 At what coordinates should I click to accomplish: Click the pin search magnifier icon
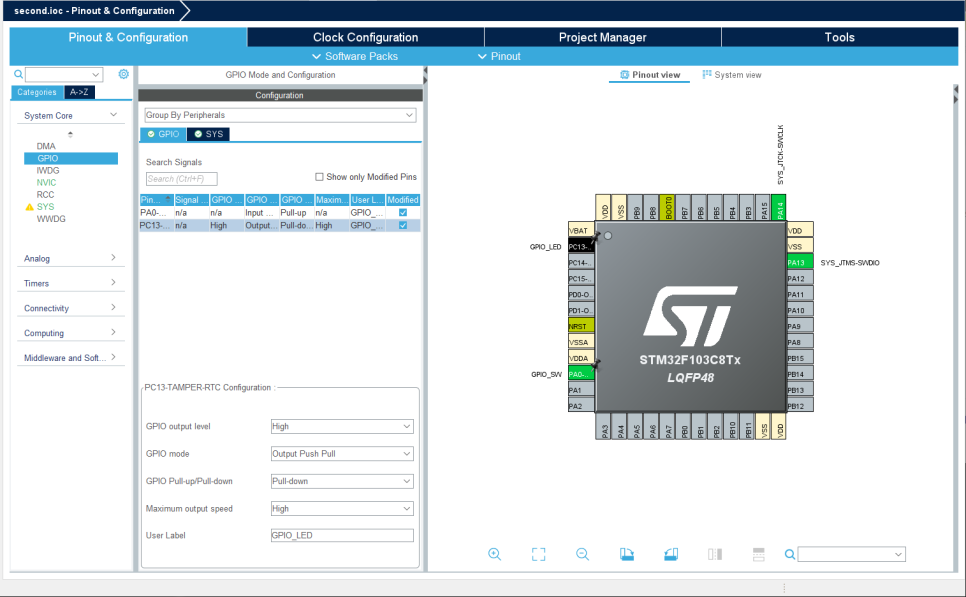(x=789, y=554)
